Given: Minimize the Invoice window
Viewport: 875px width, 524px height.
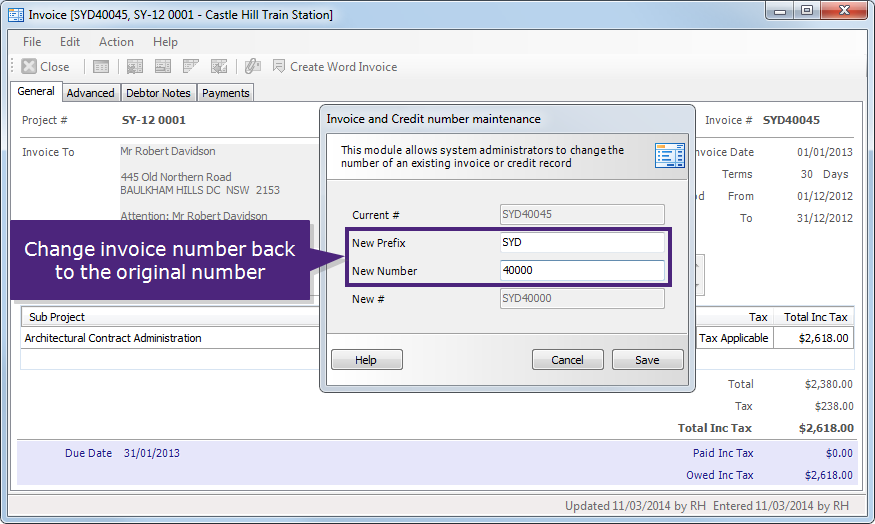Looking at the screenshot, I should point(780,11).
